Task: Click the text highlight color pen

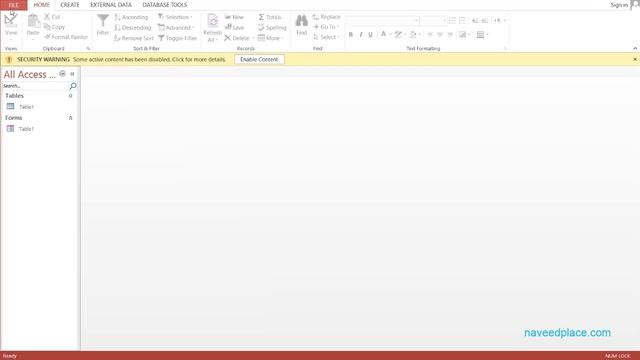Action: click(x=398, y=35)
